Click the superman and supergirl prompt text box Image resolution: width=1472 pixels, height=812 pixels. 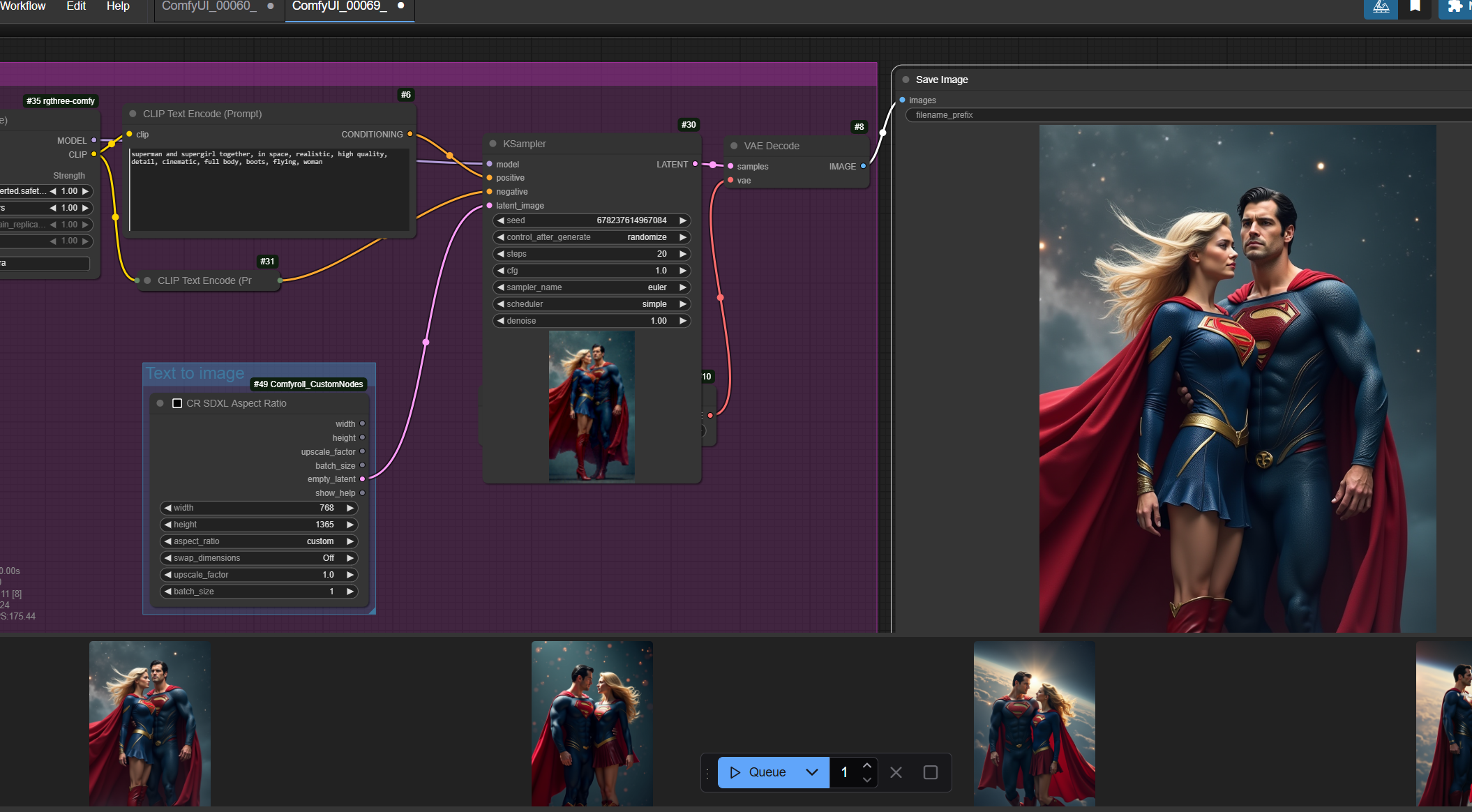tap(269, 188)
